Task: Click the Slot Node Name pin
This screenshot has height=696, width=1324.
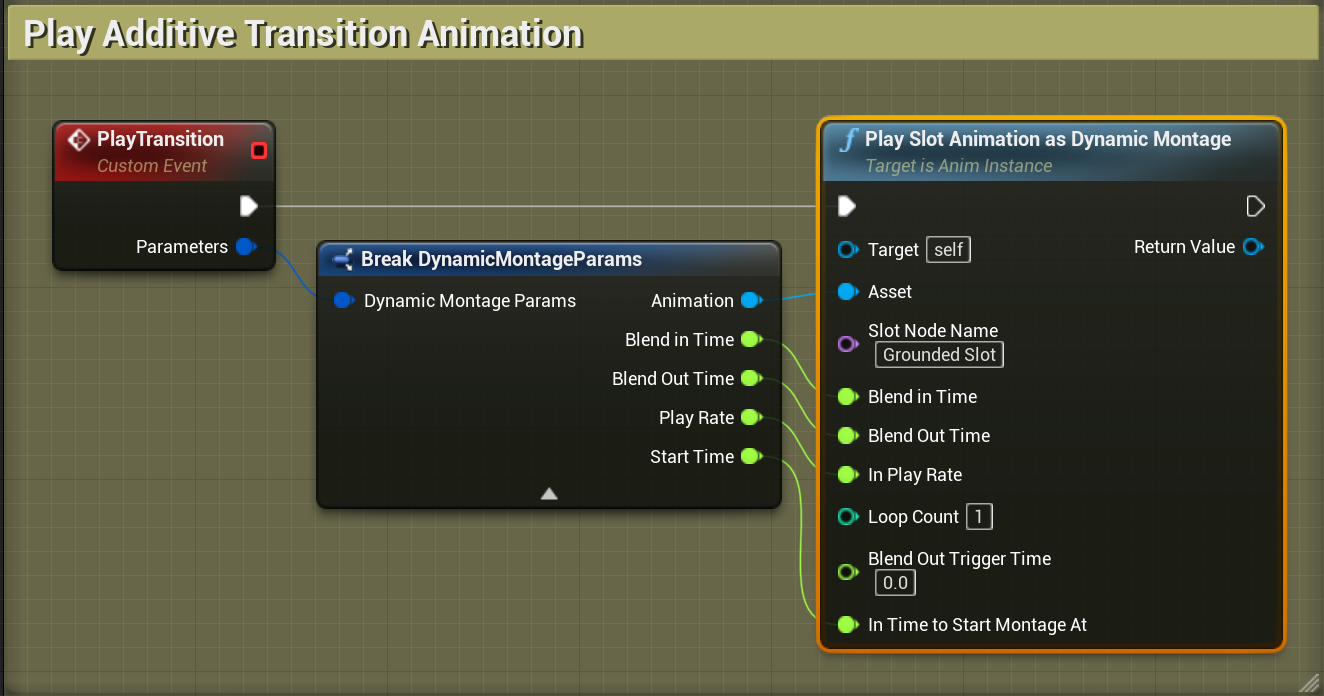Action: 848,343
